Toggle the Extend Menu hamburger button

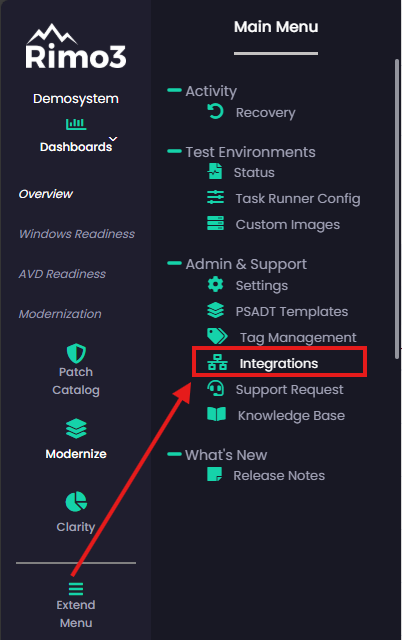pos(76,589)
